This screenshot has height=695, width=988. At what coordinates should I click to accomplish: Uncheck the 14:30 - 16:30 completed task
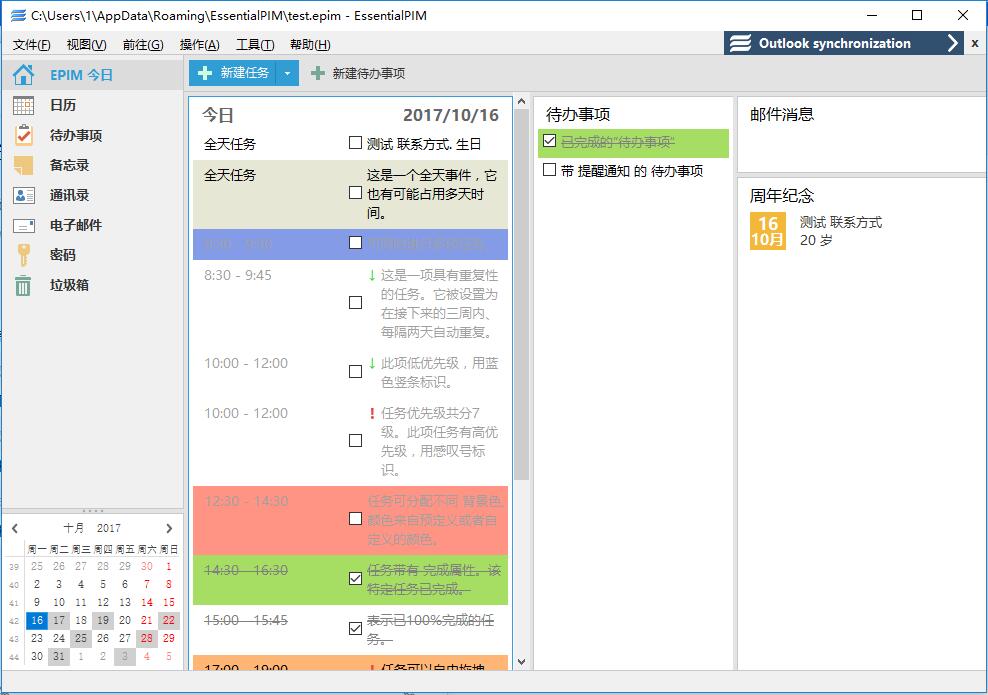[355, 578]
